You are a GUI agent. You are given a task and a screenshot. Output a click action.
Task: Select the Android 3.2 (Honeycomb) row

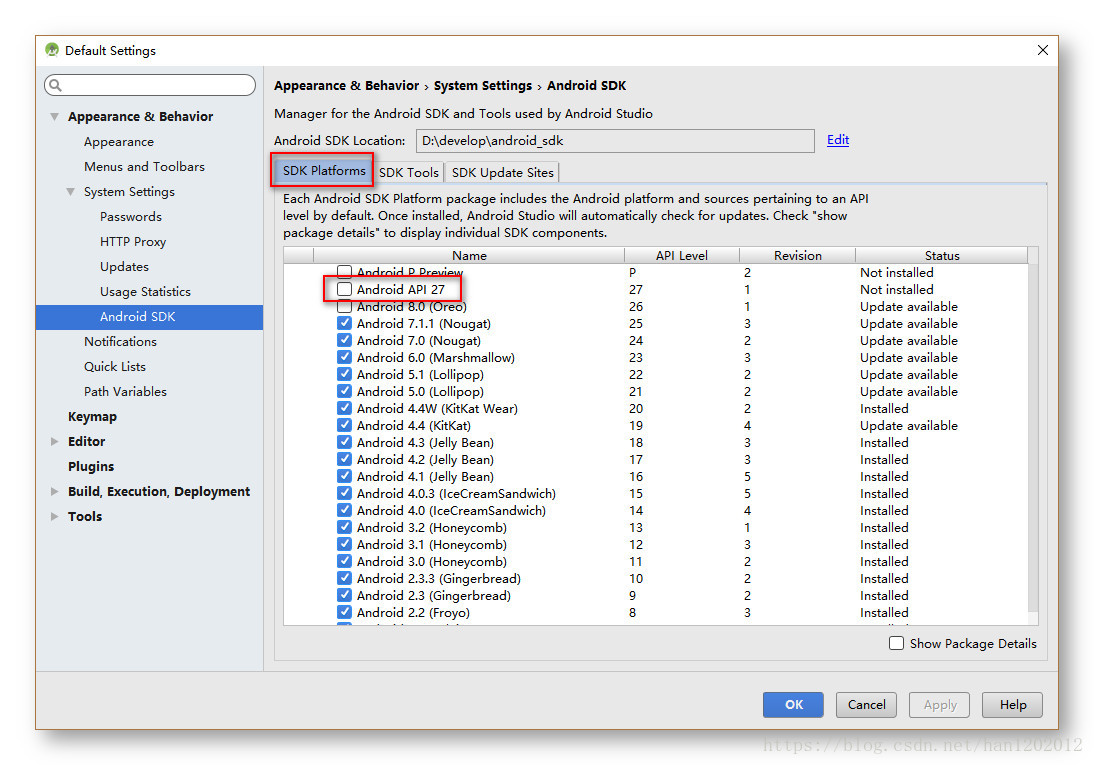pyautogui.click(x=656, y=528)
